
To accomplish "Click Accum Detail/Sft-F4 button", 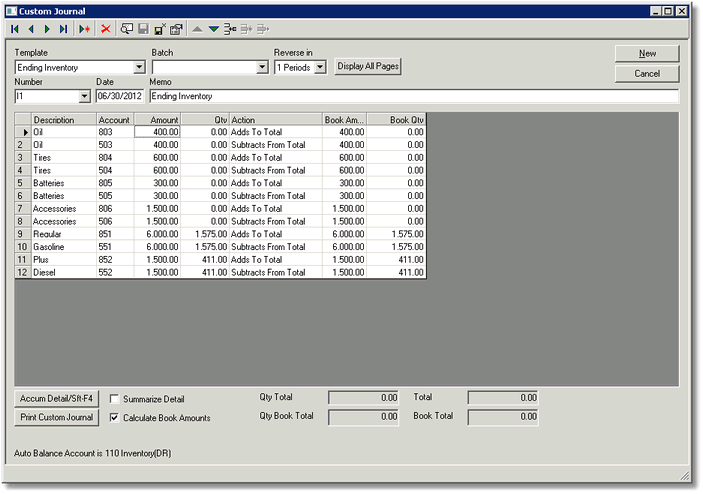I will click(x=56, y=399).
